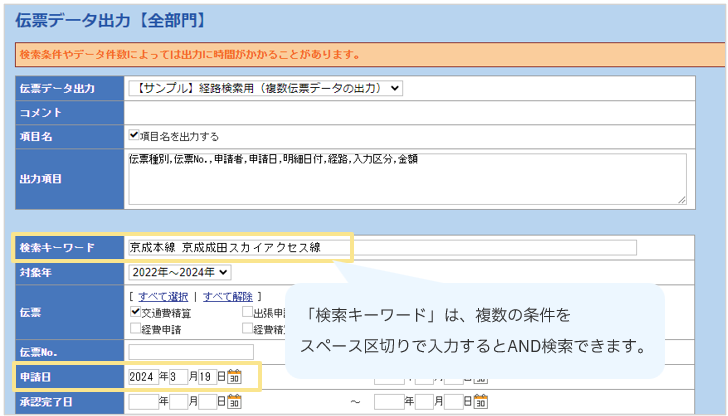Uncheck the 項目名を出力する checkbox
The width and height of the screenshot is (728, 416).
click(134, 135)
